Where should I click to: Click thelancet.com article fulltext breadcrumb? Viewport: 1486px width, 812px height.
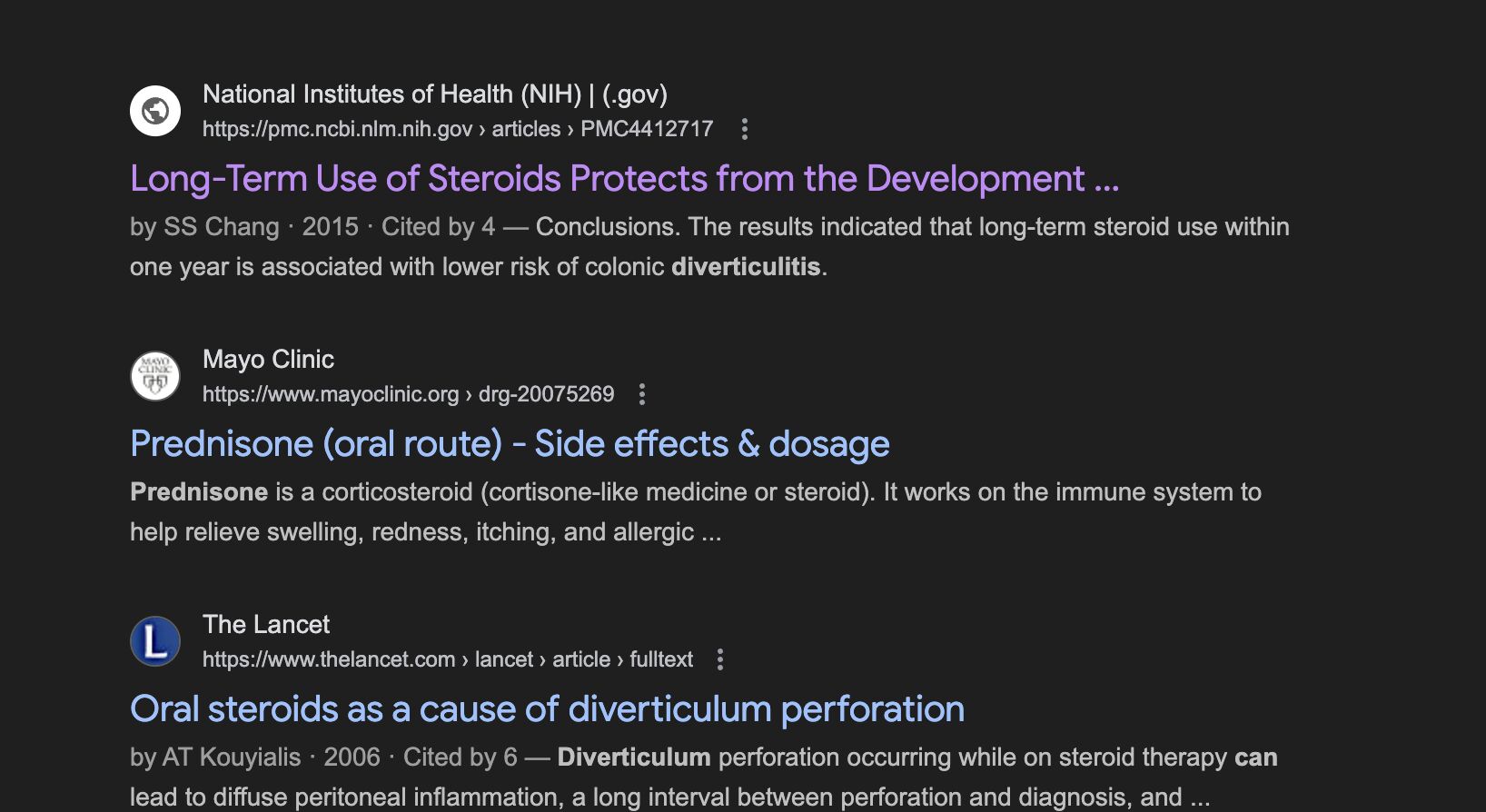coord(448,659)
